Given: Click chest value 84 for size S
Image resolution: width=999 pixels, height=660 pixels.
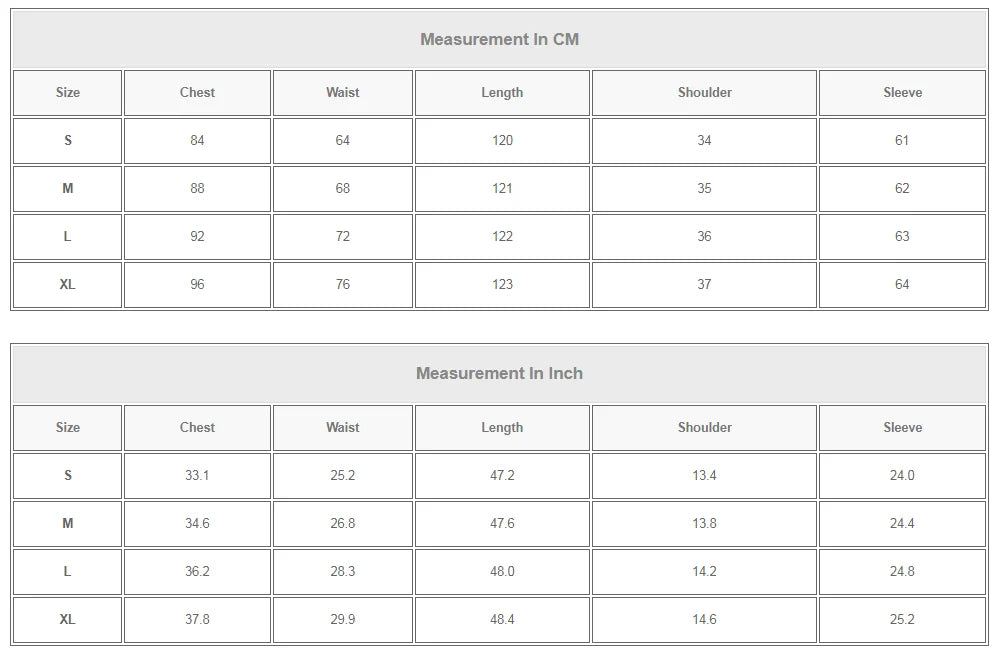Looking at the screenshot, I should point(197,141).
